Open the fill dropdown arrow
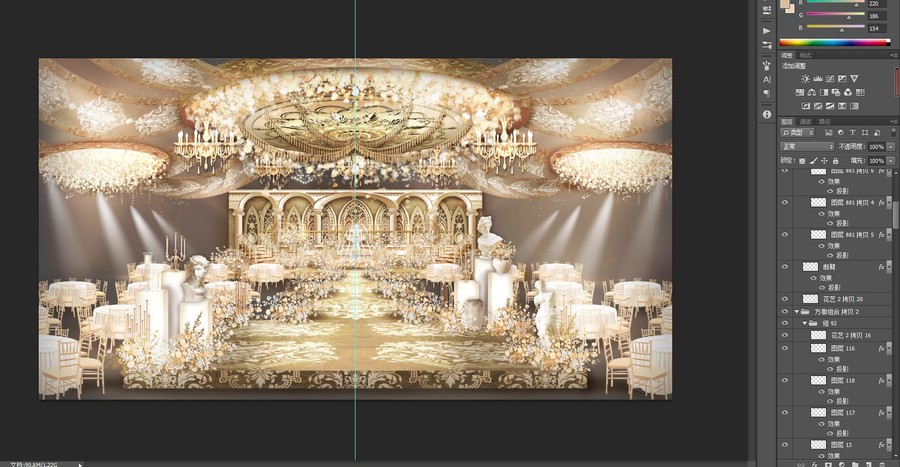Image resolution: width=900 pixels, height=467 pixels. click(x=891, y=161)
